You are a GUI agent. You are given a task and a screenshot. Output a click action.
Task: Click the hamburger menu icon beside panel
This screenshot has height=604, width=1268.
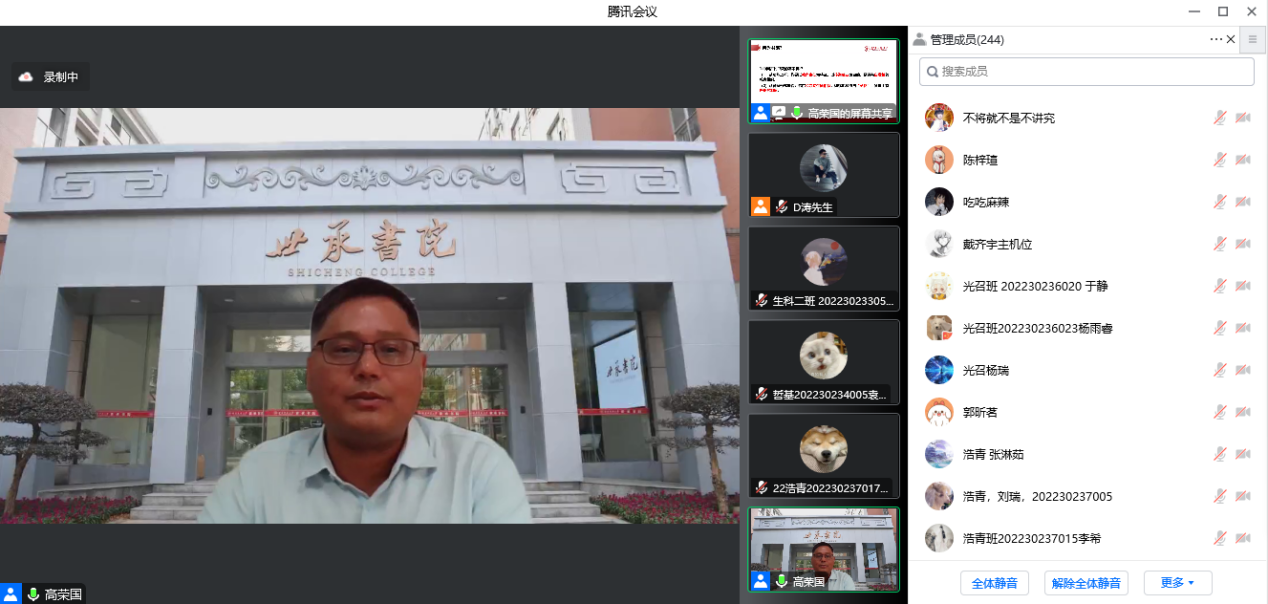pos(1252,39)
